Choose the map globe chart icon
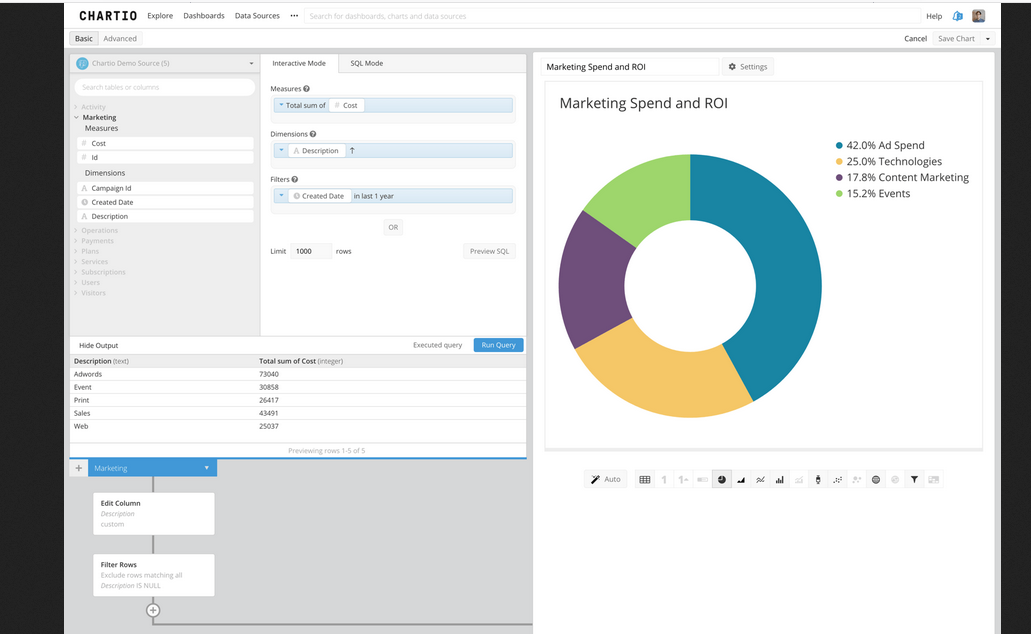The width and height of the screenshot is (1031, 634). coord(876,480)
